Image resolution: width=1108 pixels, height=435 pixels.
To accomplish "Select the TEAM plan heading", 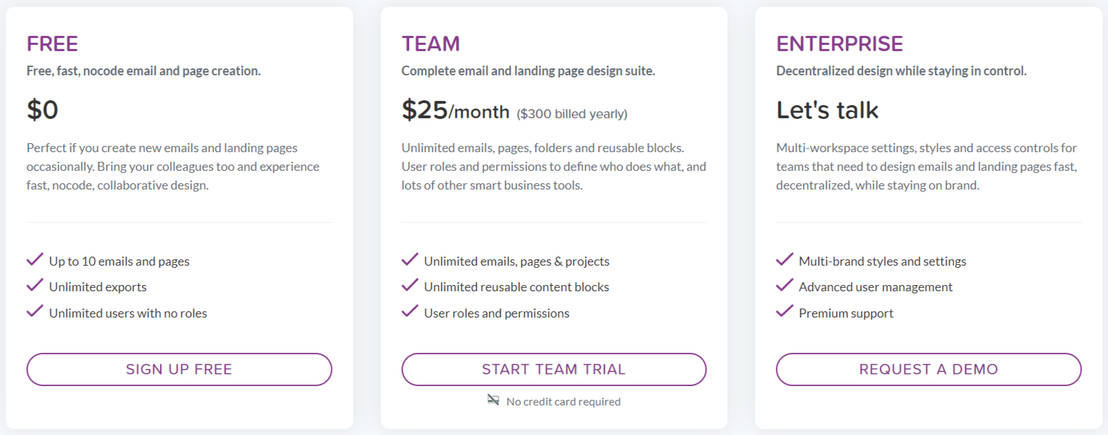I will [431, 44].
